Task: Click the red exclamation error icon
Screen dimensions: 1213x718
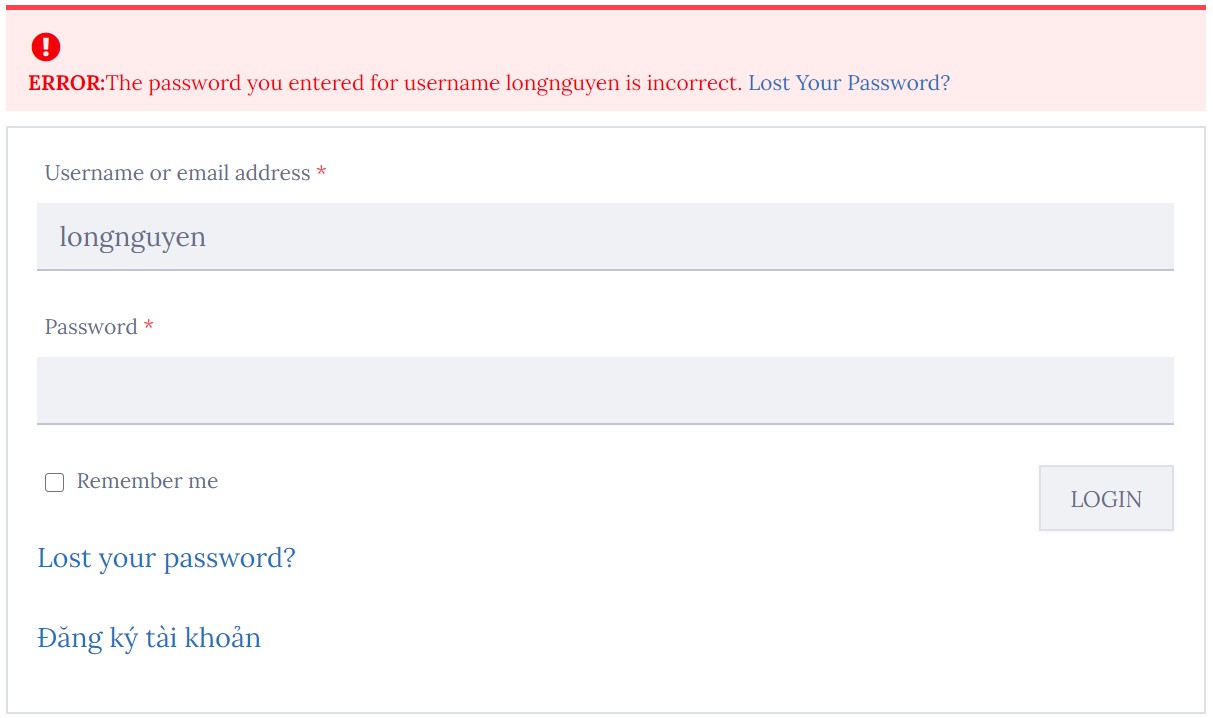Action: 46,46
